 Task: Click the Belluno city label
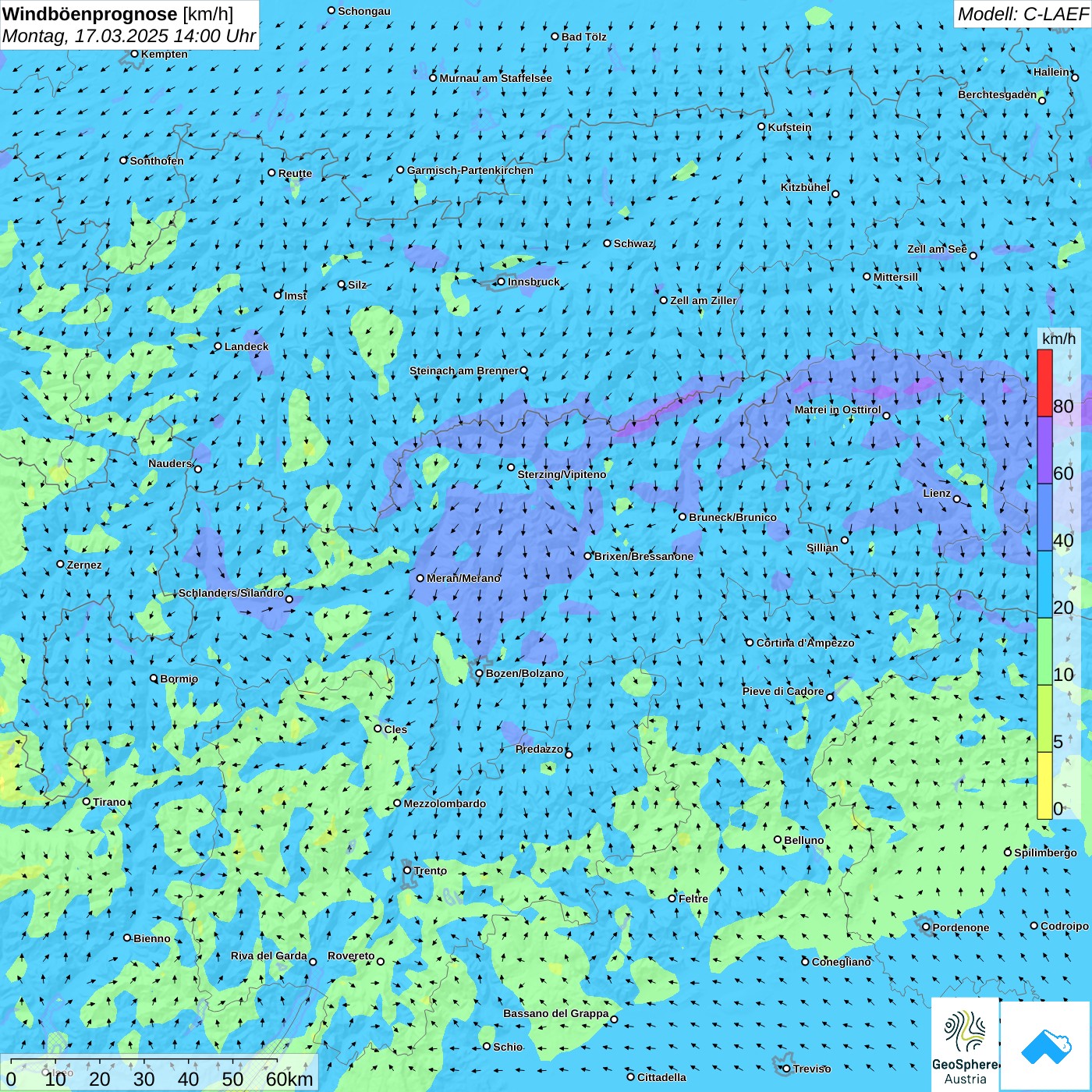804,840
